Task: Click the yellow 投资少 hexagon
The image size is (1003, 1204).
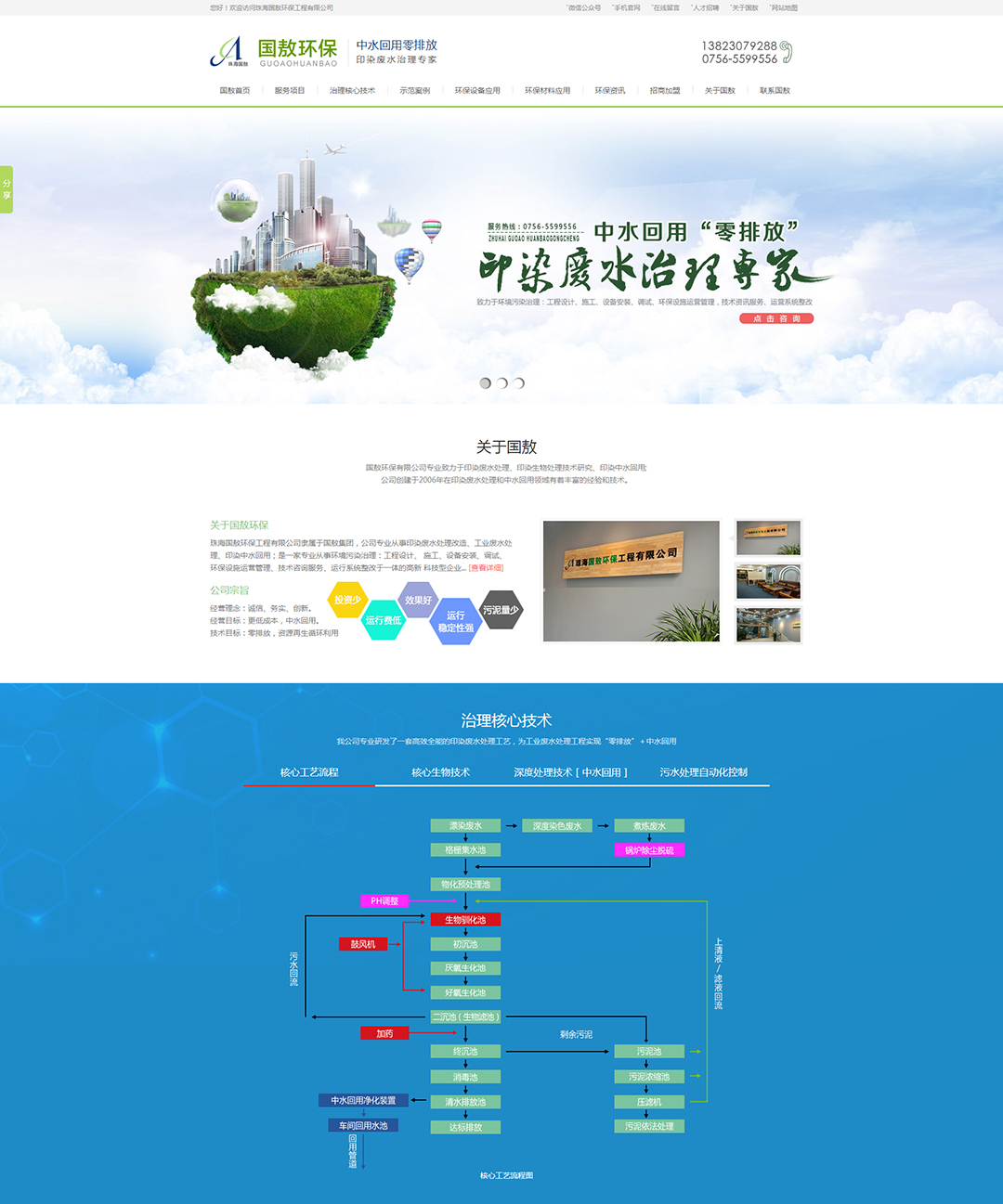Action: point(347,600)
